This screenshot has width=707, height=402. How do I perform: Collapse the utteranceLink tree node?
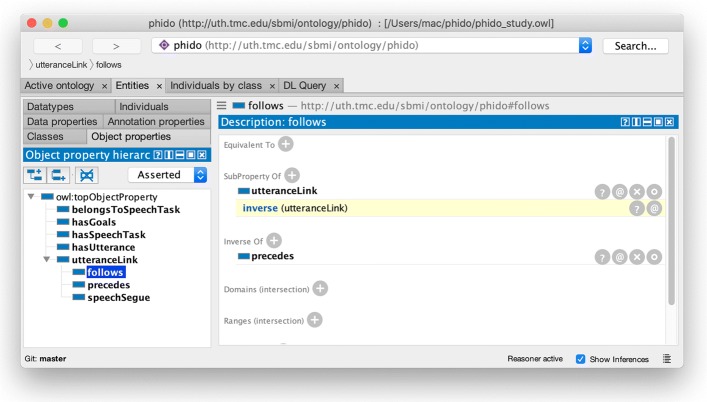46,259
